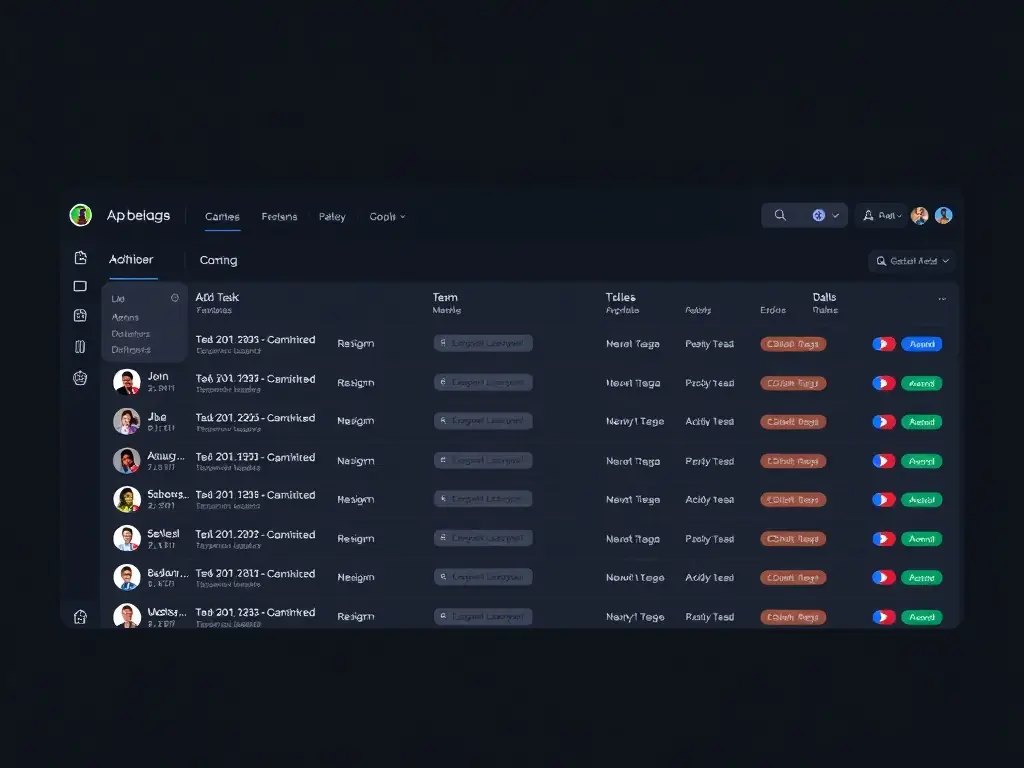
Task: Open the rectangle window icon in sidebar
Action: (81, 286)
